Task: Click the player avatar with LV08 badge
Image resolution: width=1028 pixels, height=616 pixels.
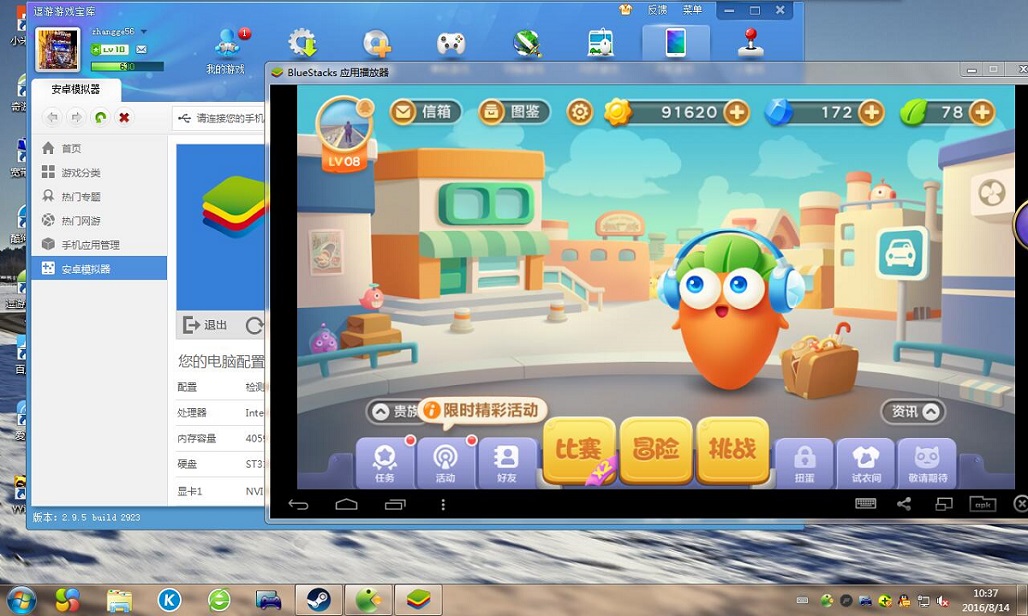Action: pos(344,133)
